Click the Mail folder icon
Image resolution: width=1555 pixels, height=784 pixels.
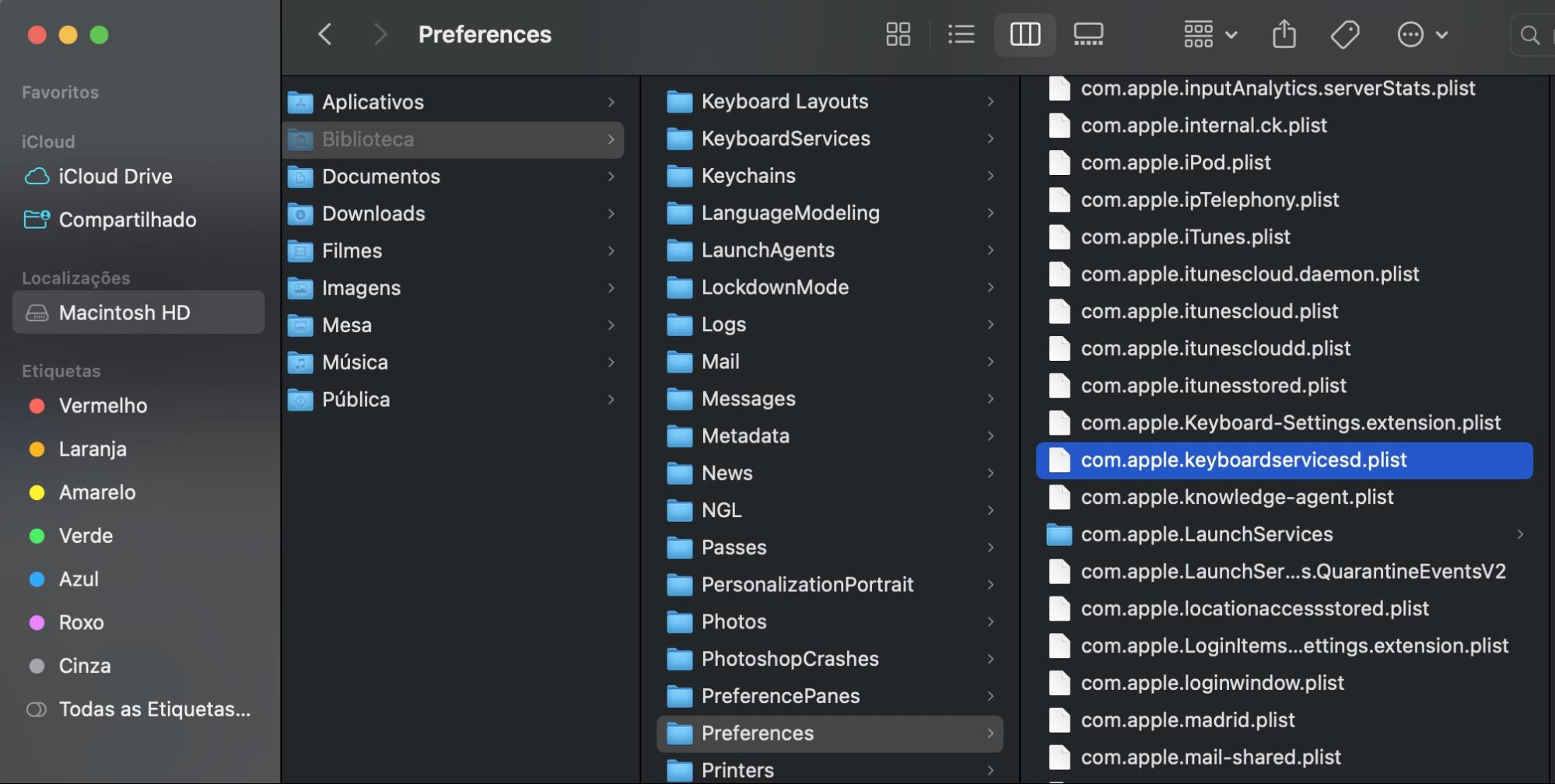(680, 362)
